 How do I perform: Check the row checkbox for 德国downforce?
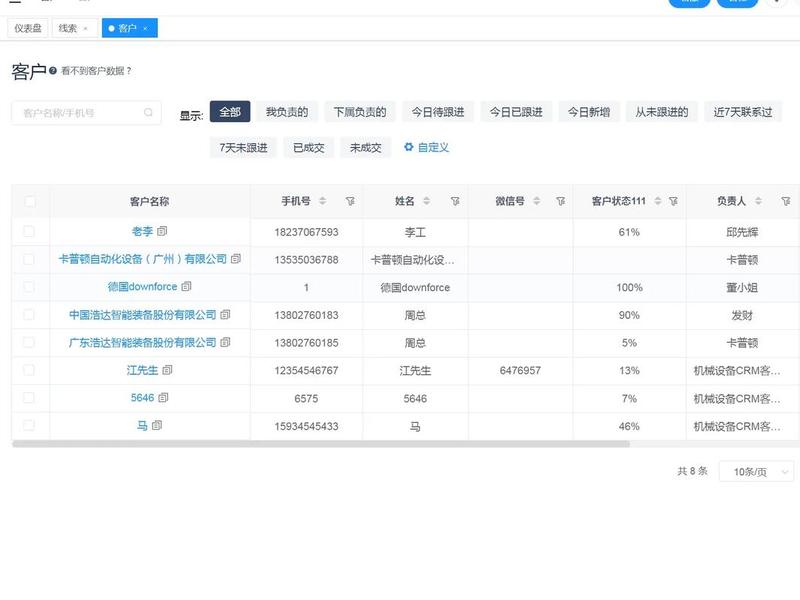coord(29,287)
